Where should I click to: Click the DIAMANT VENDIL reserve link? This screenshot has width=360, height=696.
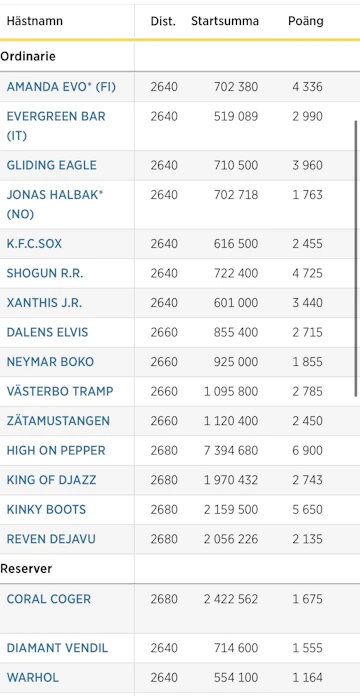[x=57, y=648]
